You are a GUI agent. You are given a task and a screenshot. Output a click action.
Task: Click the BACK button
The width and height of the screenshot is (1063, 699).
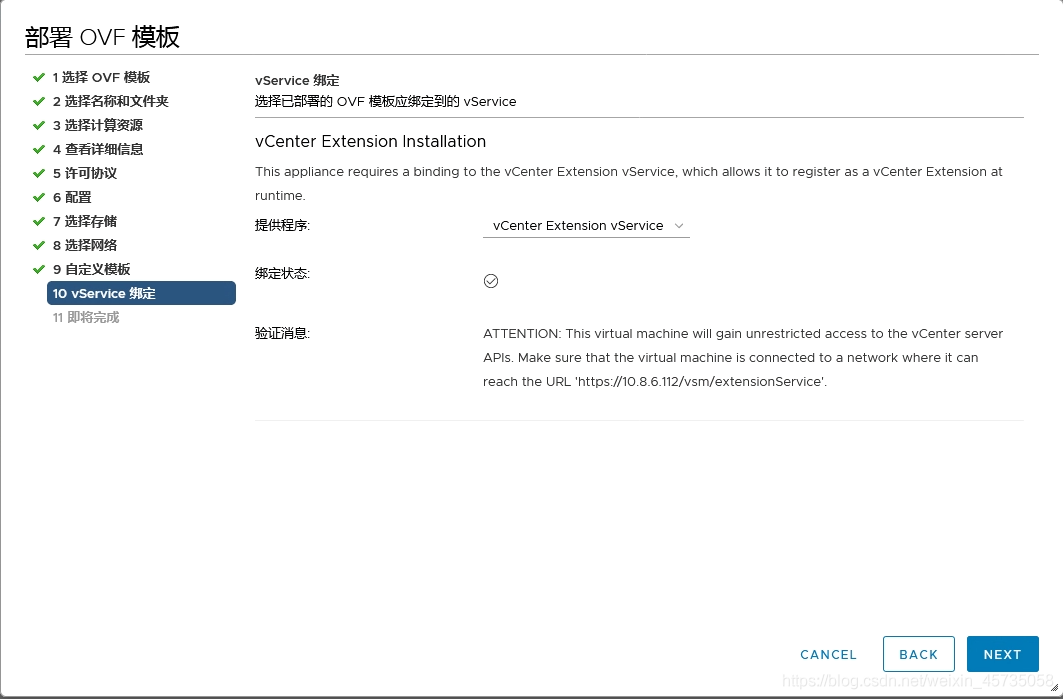pos(919,654)
